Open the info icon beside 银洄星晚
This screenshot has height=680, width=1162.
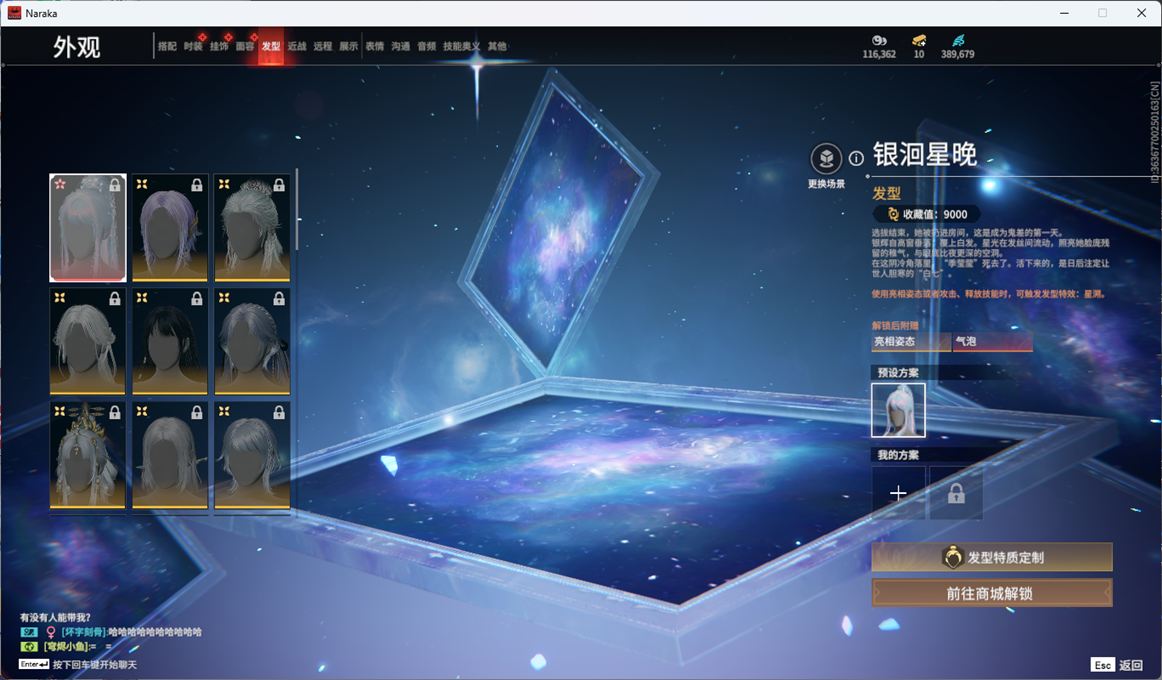[x=856, y=158]
